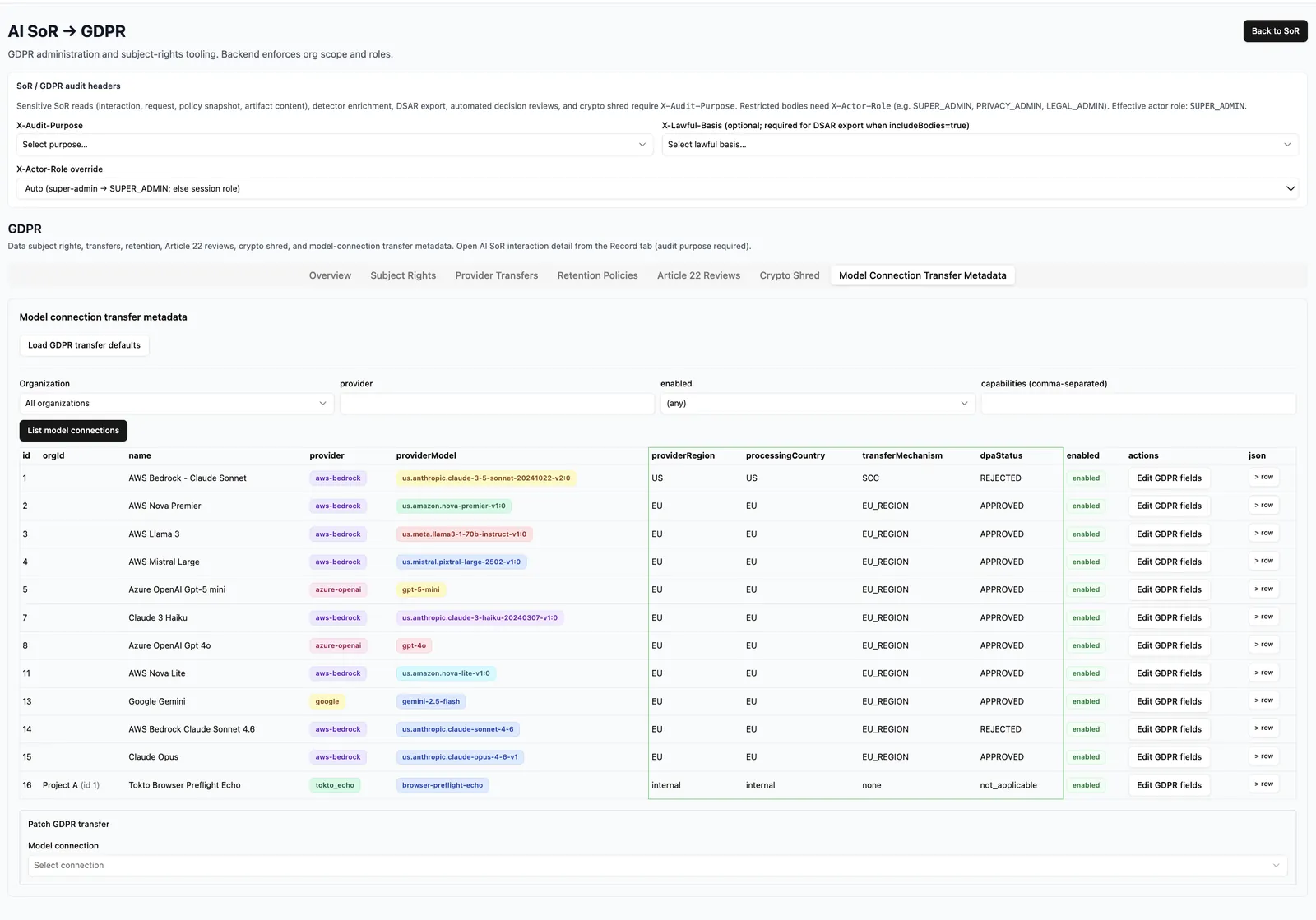
Task: Open the Provider Transfers tab
Action: click(497, 275)
